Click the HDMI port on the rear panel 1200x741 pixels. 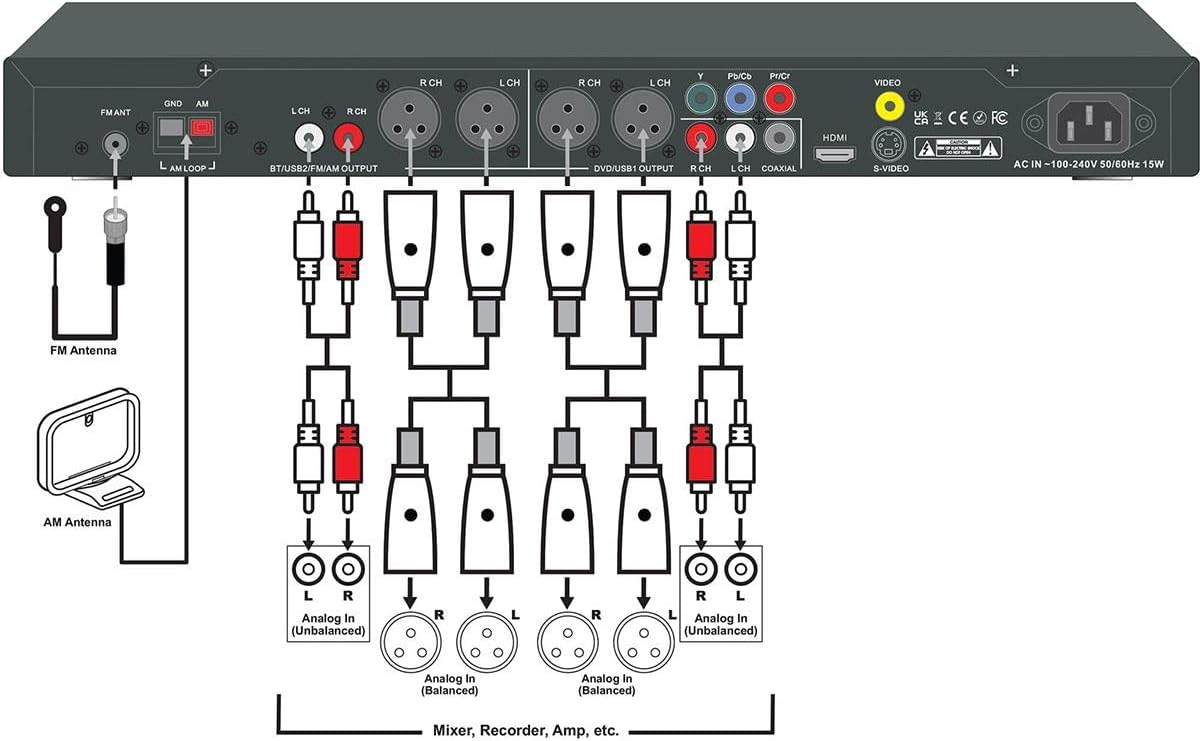tap(834, 155)
